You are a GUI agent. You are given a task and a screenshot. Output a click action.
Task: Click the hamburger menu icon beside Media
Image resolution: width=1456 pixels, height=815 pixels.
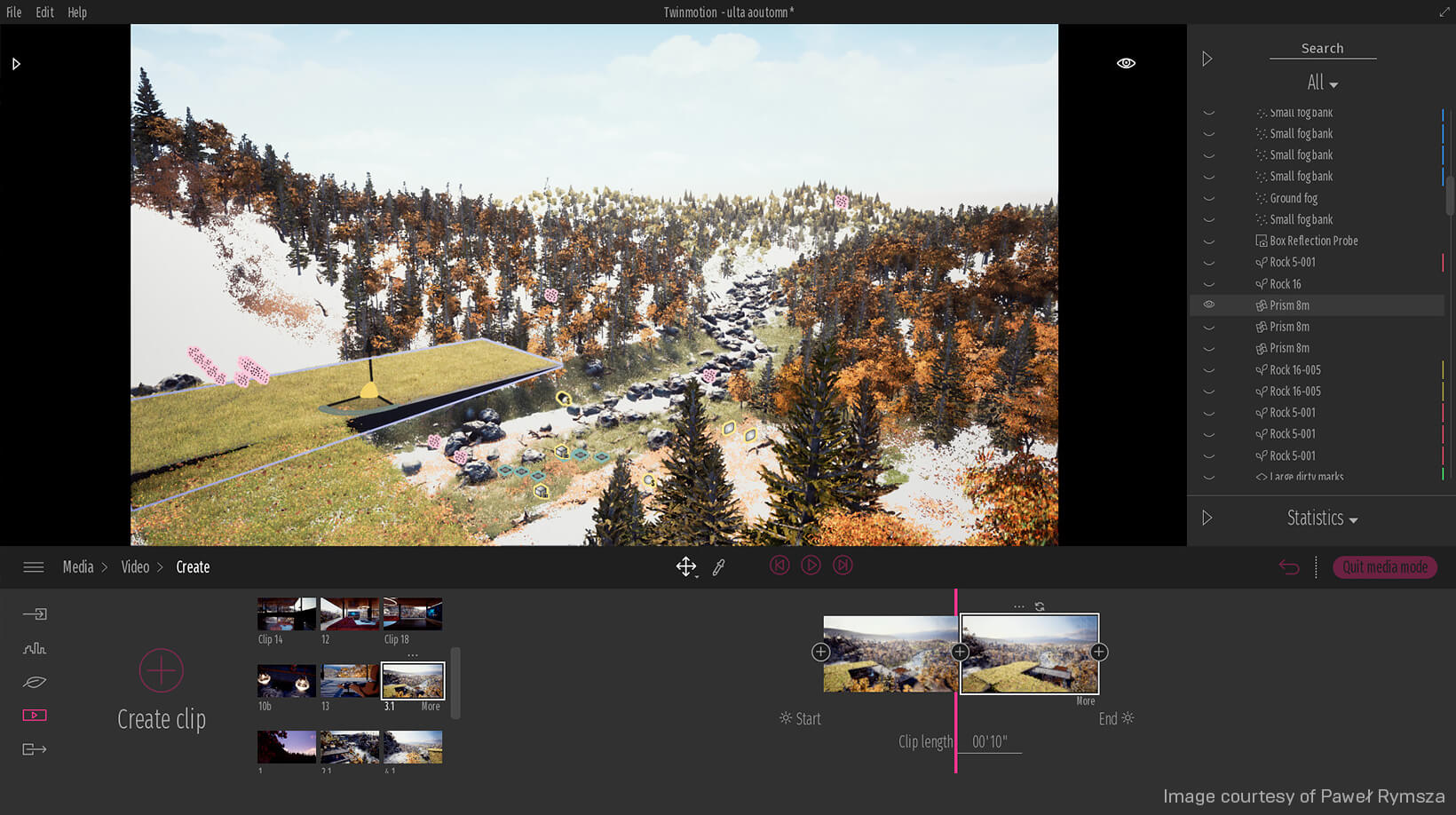(x=34, y=567)
